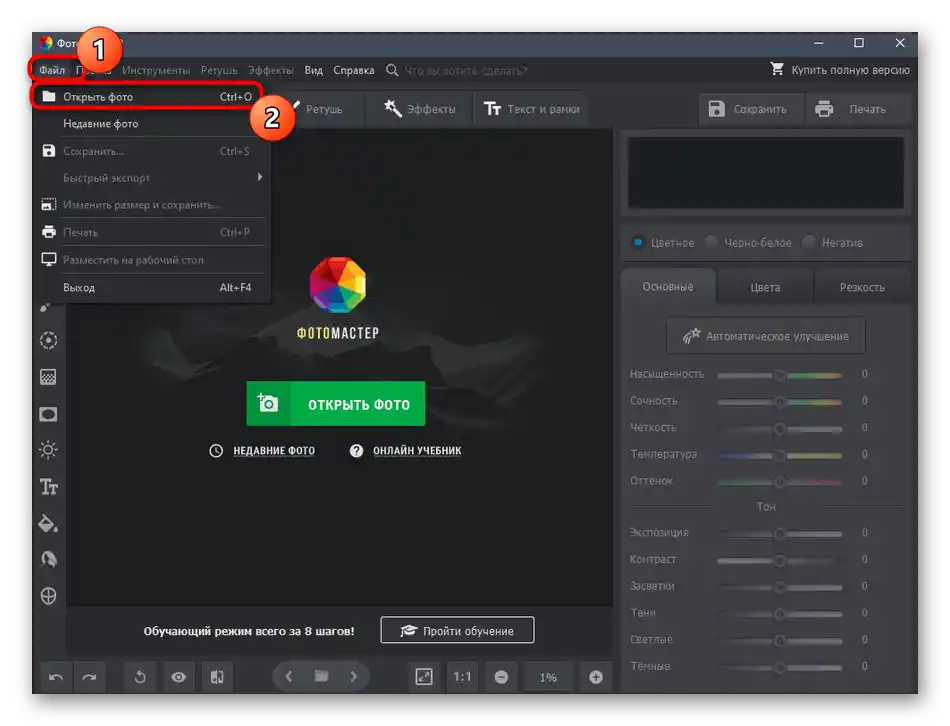Choose Печать in the File menu
This screenshot has width=950, height=726.
151,233
